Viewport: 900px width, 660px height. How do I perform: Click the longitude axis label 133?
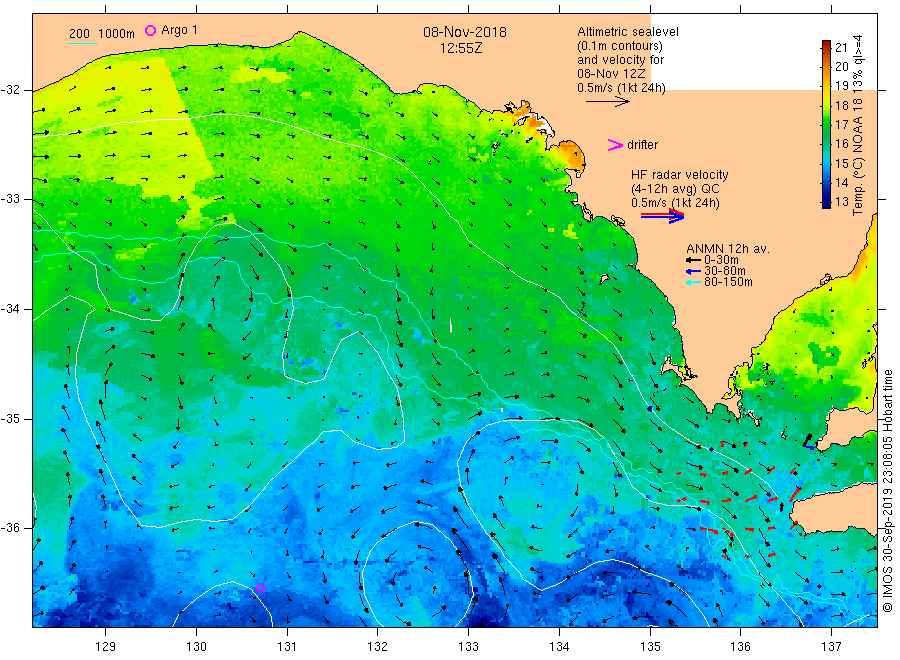pyautogui.click(x=468, y=646)
